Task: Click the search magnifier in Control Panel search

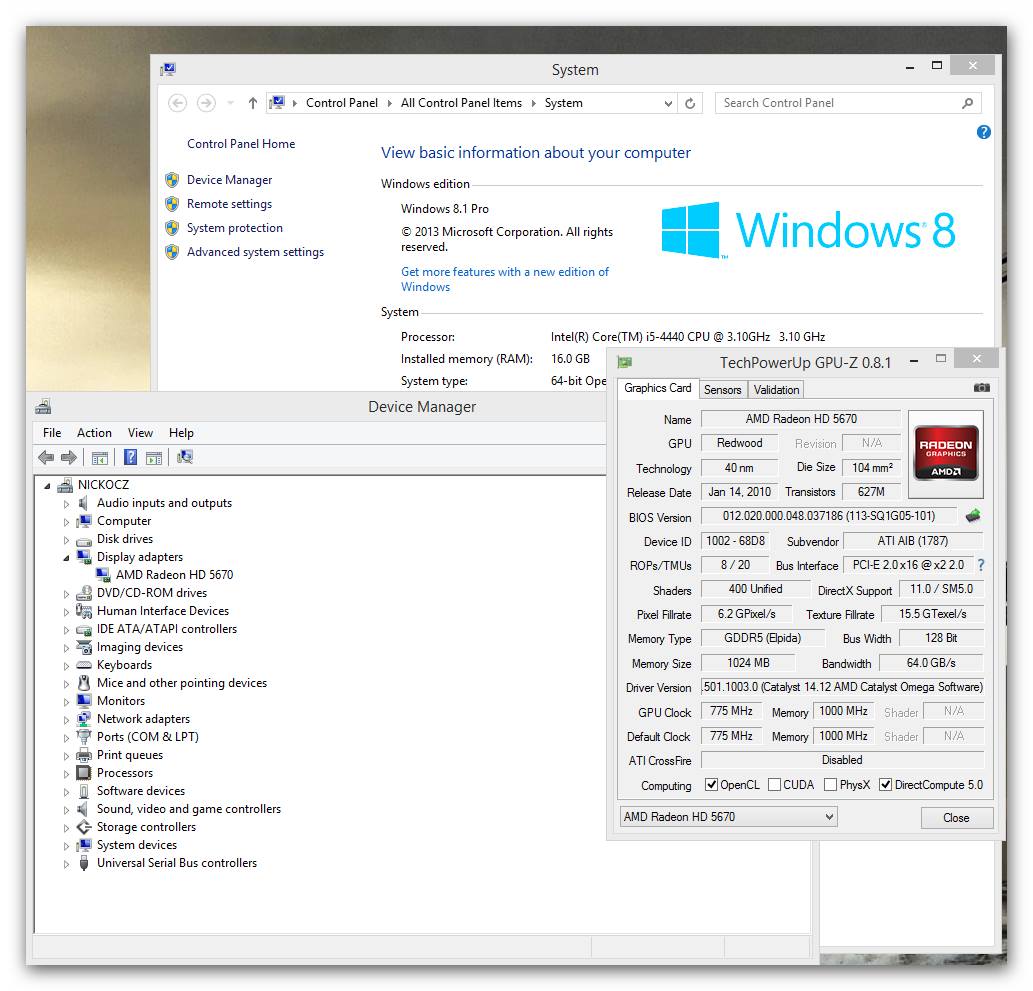Action: click(967, 103)
